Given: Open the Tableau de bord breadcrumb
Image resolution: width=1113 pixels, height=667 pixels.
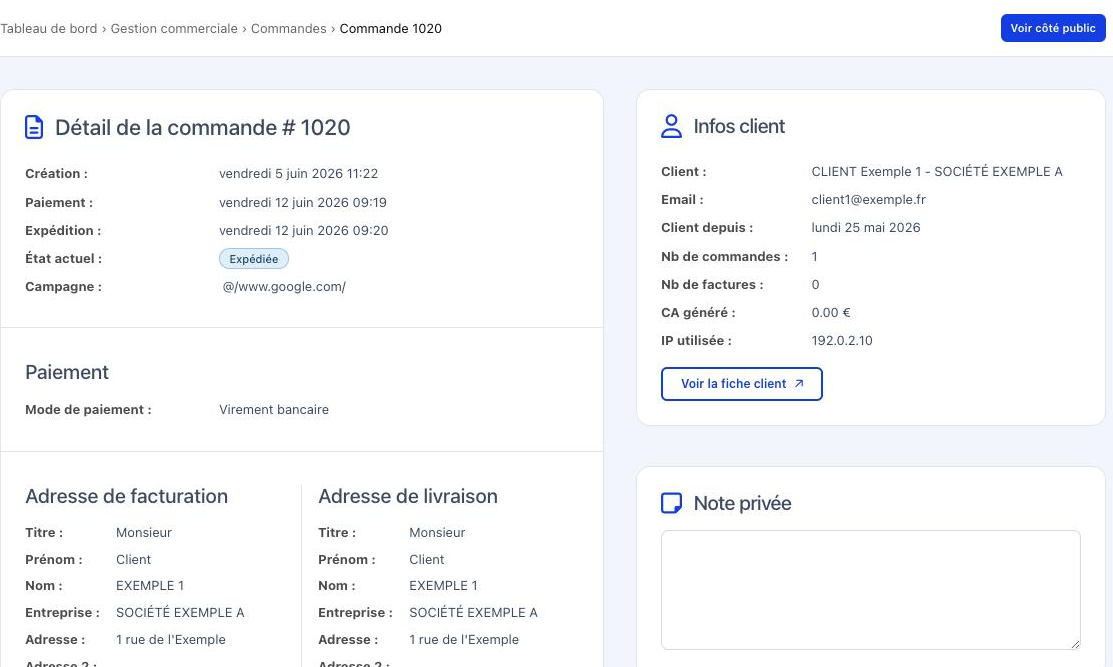Looking at the screenshot, I should pos(48,28).
